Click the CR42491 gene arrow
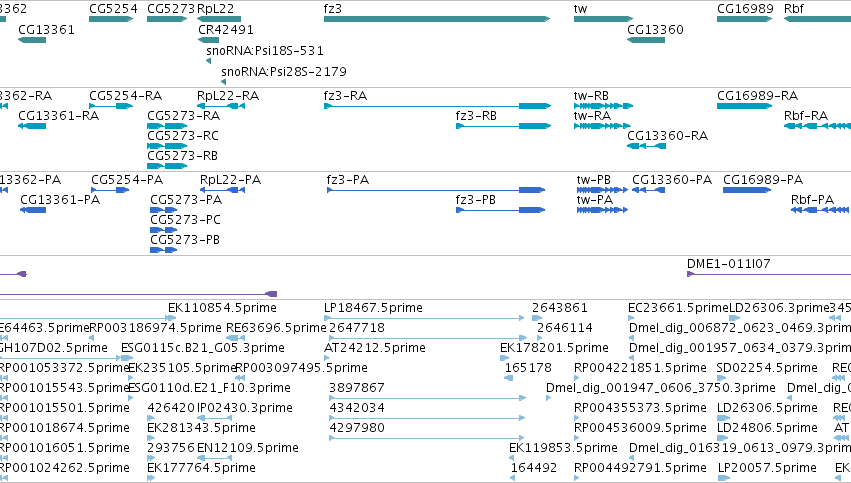The width and height of the screenshot is (851, 483). [208, 40]
